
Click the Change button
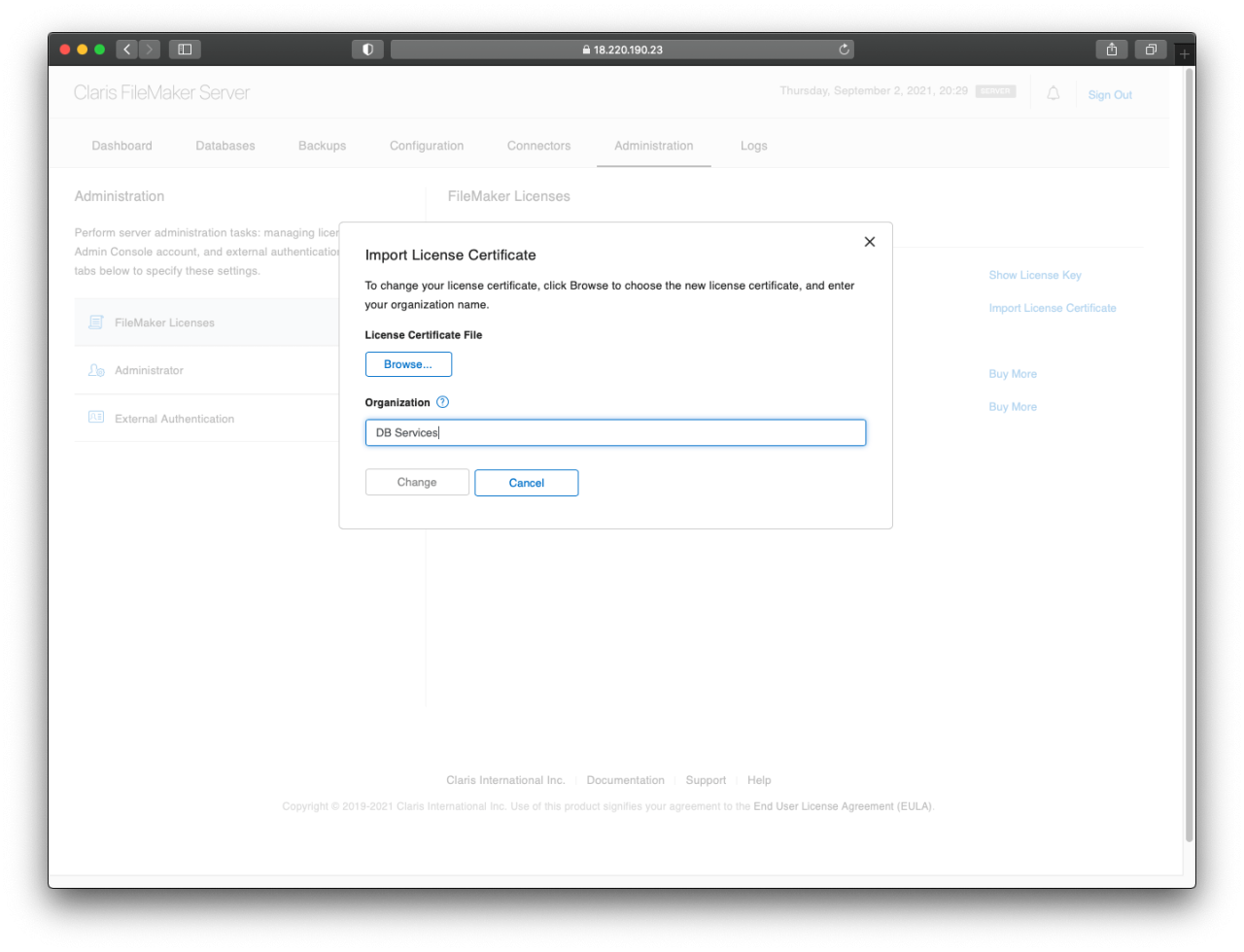[417, 482]
